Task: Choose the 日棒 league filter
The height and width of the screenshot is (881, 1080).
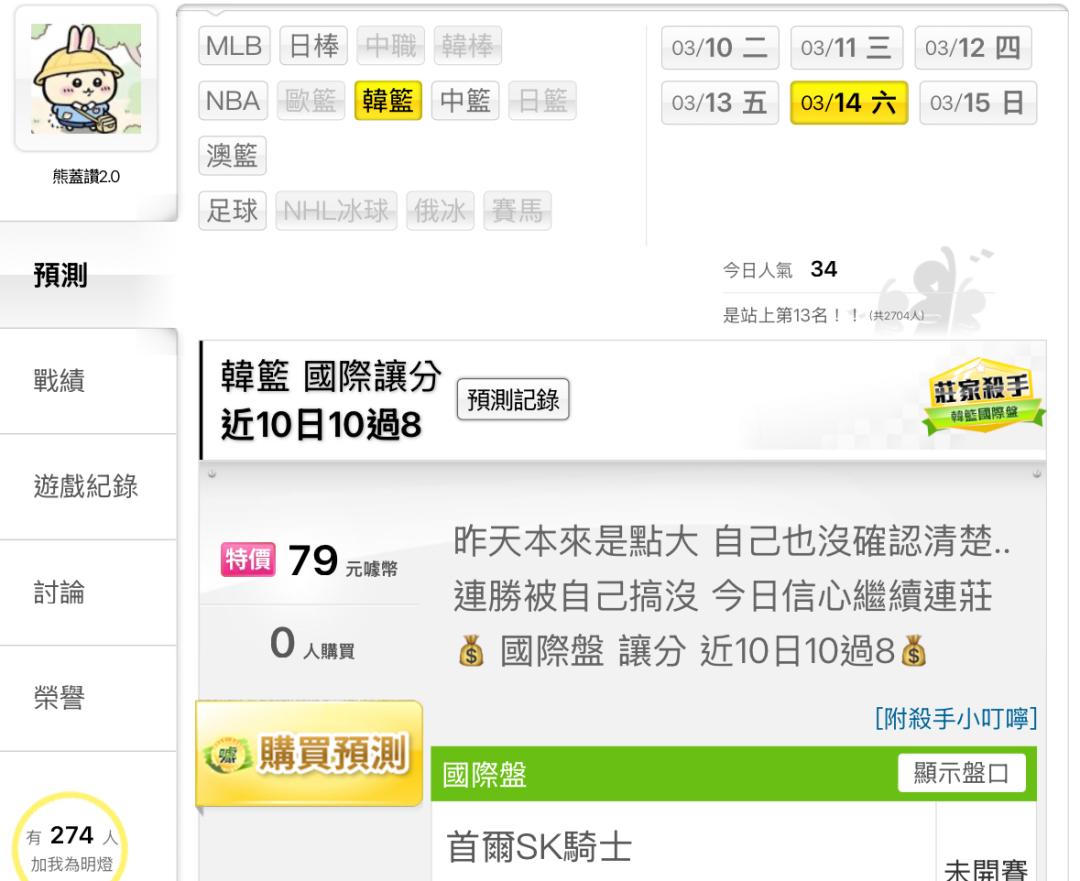Action: click(x=313, y=45)
